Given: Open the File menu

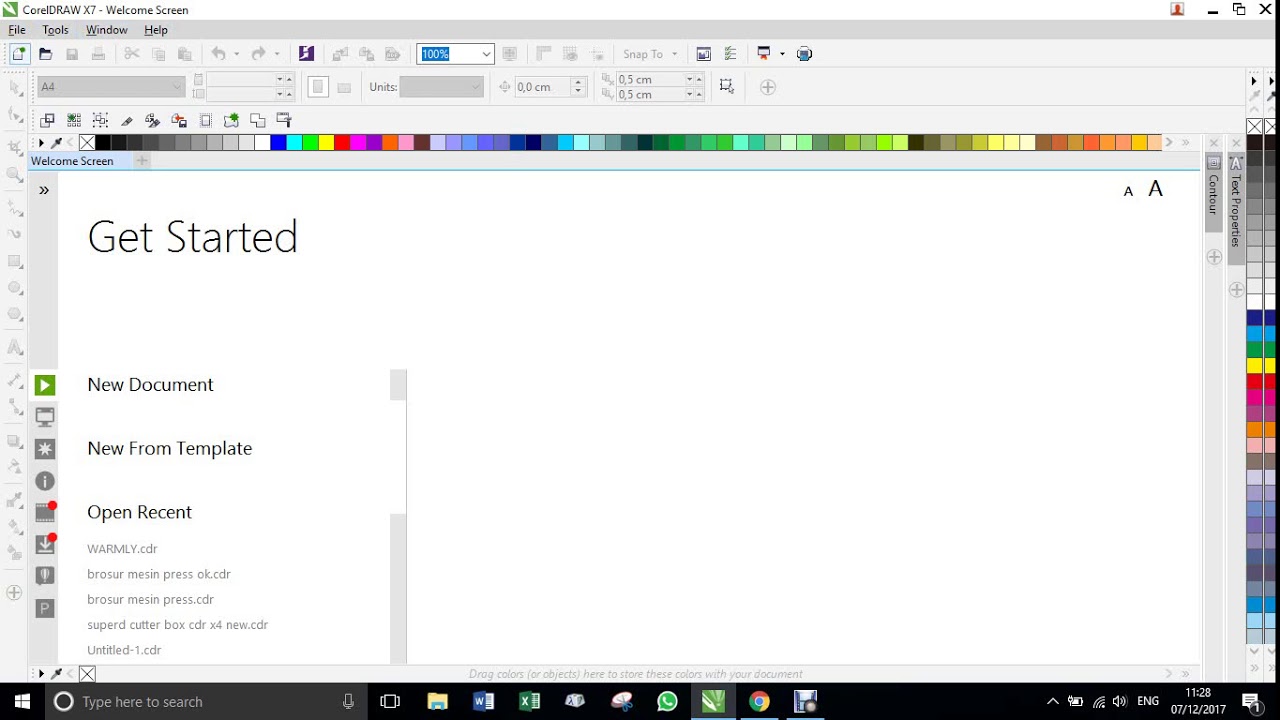Looking at the screenshot, I should (x=17, y=30).
